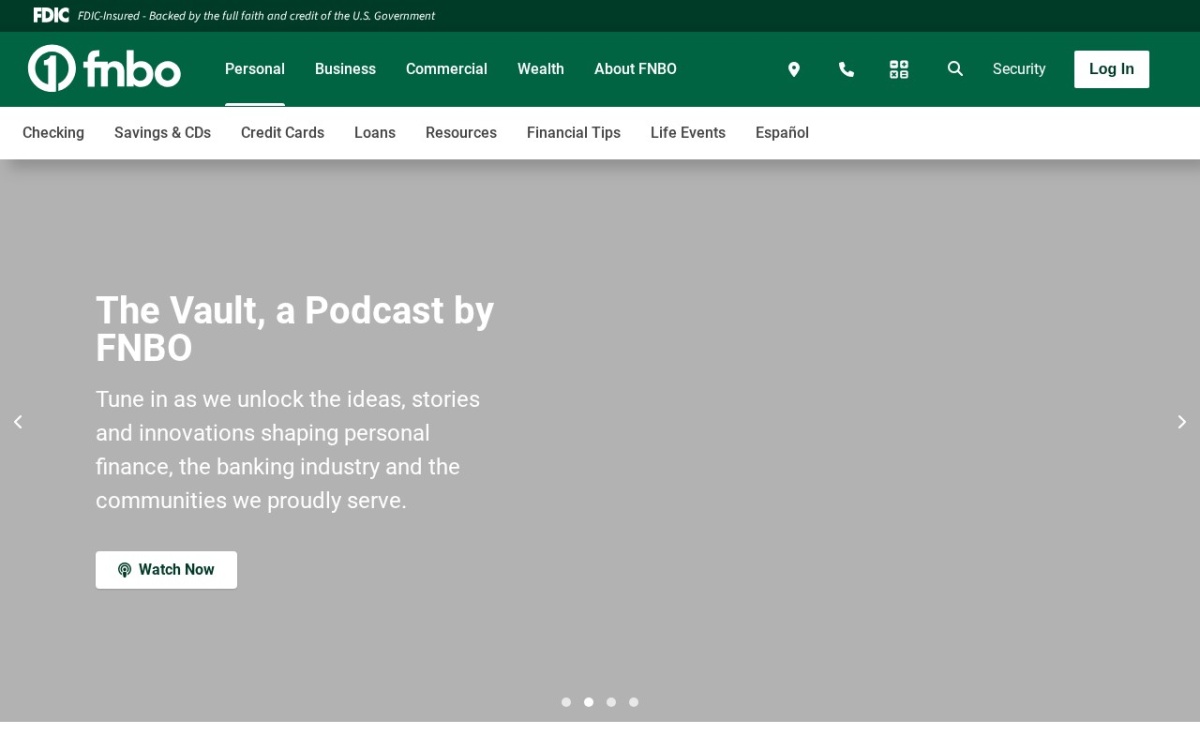Select the second carousel dot
Screen dimensions: 1200x750
coord(589,702)
